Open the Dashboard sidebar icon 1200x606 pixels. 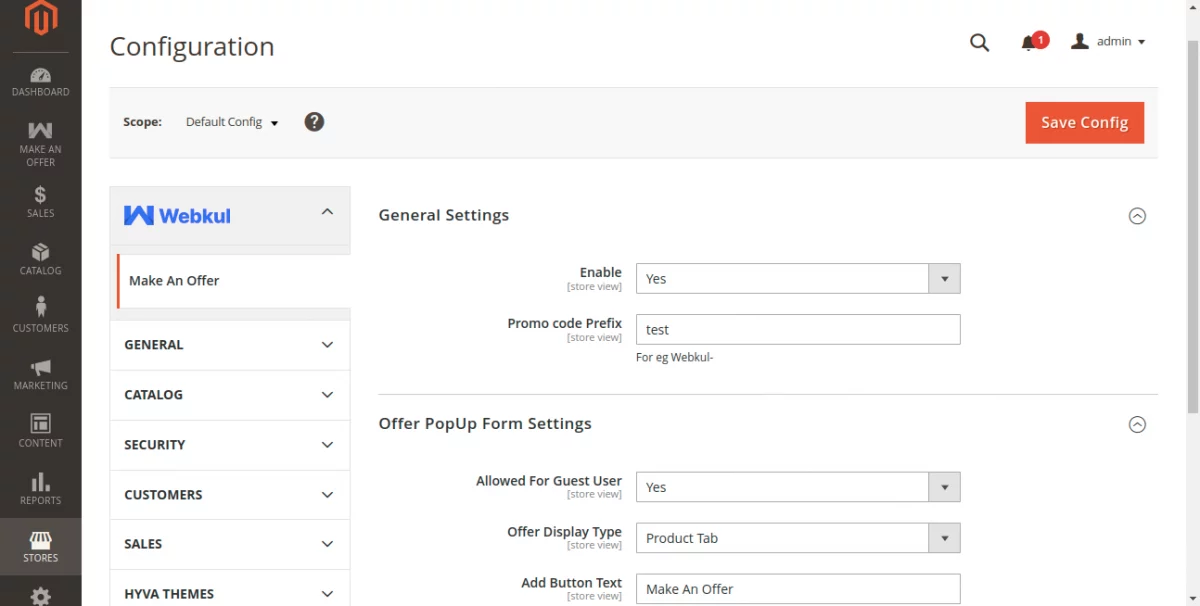click(x=40, y=81)
